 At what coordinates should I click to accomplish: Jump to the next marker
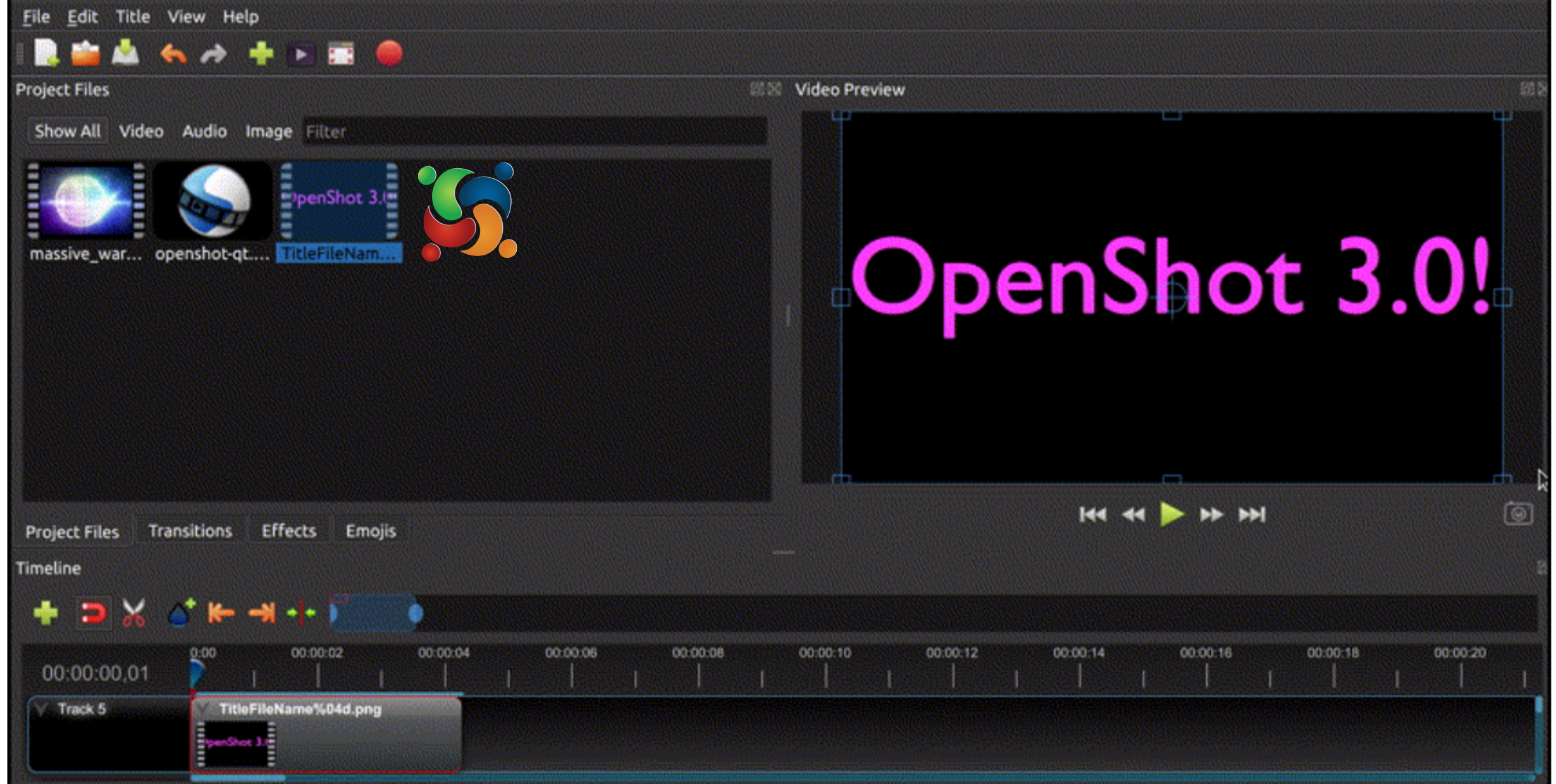[261, 613]
